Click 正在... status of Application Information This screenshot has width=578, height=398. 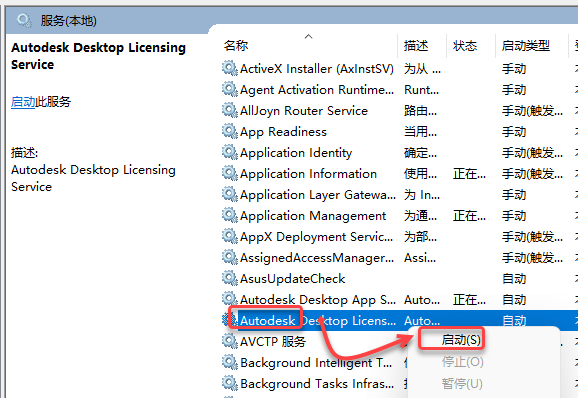pyautogui.click(x=469, y=174)
